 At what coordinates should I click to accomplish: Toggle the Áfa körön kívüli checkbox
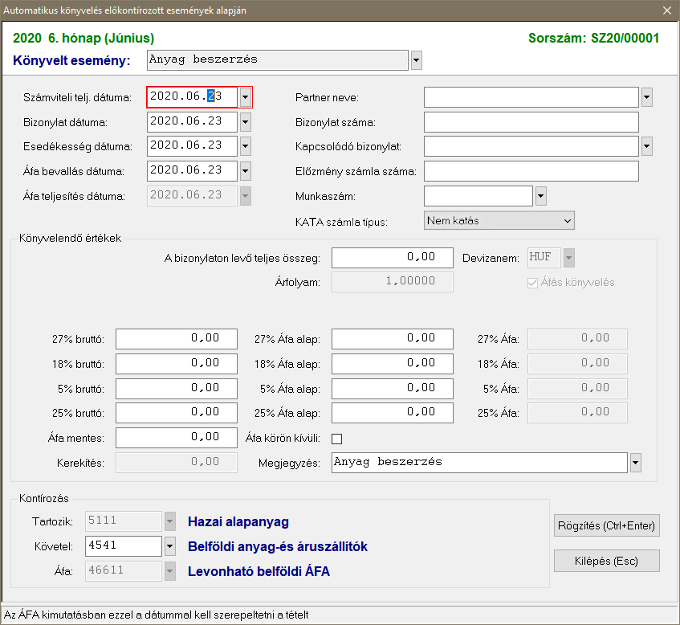tap(337, 438)
